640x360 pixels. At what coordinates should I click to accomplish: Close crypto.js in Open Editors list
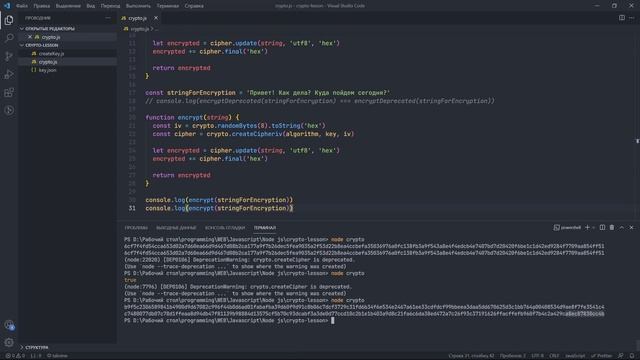tap(30, 37)
